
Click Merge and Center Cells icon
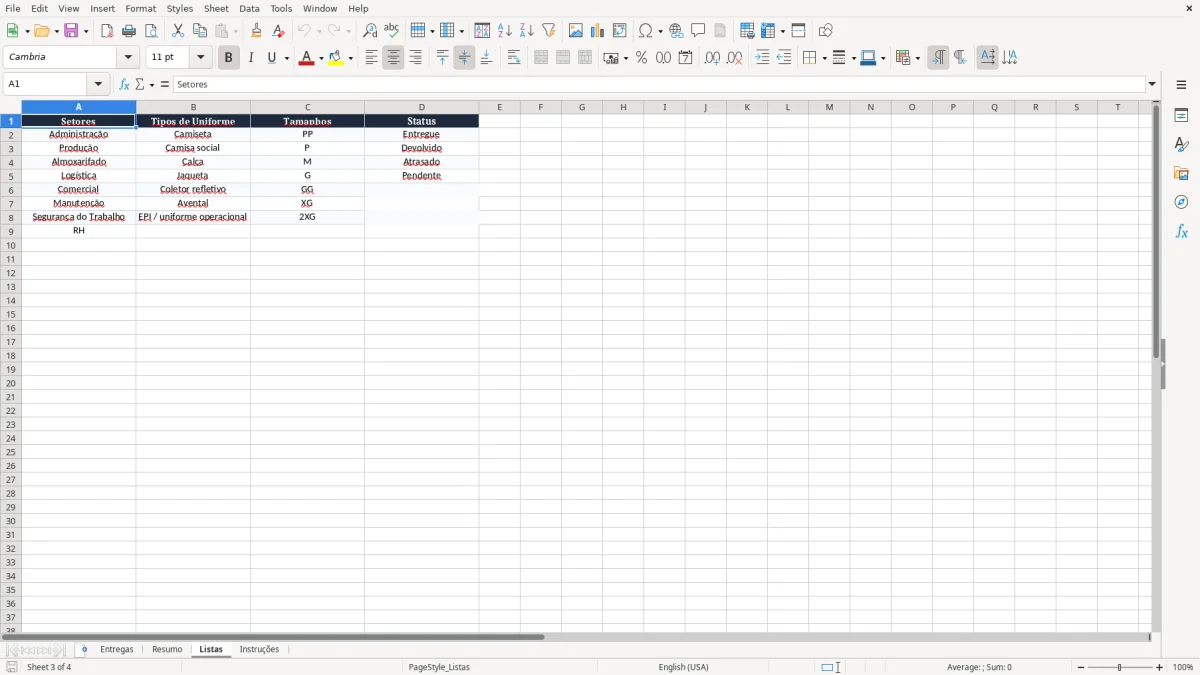(541, 58)
